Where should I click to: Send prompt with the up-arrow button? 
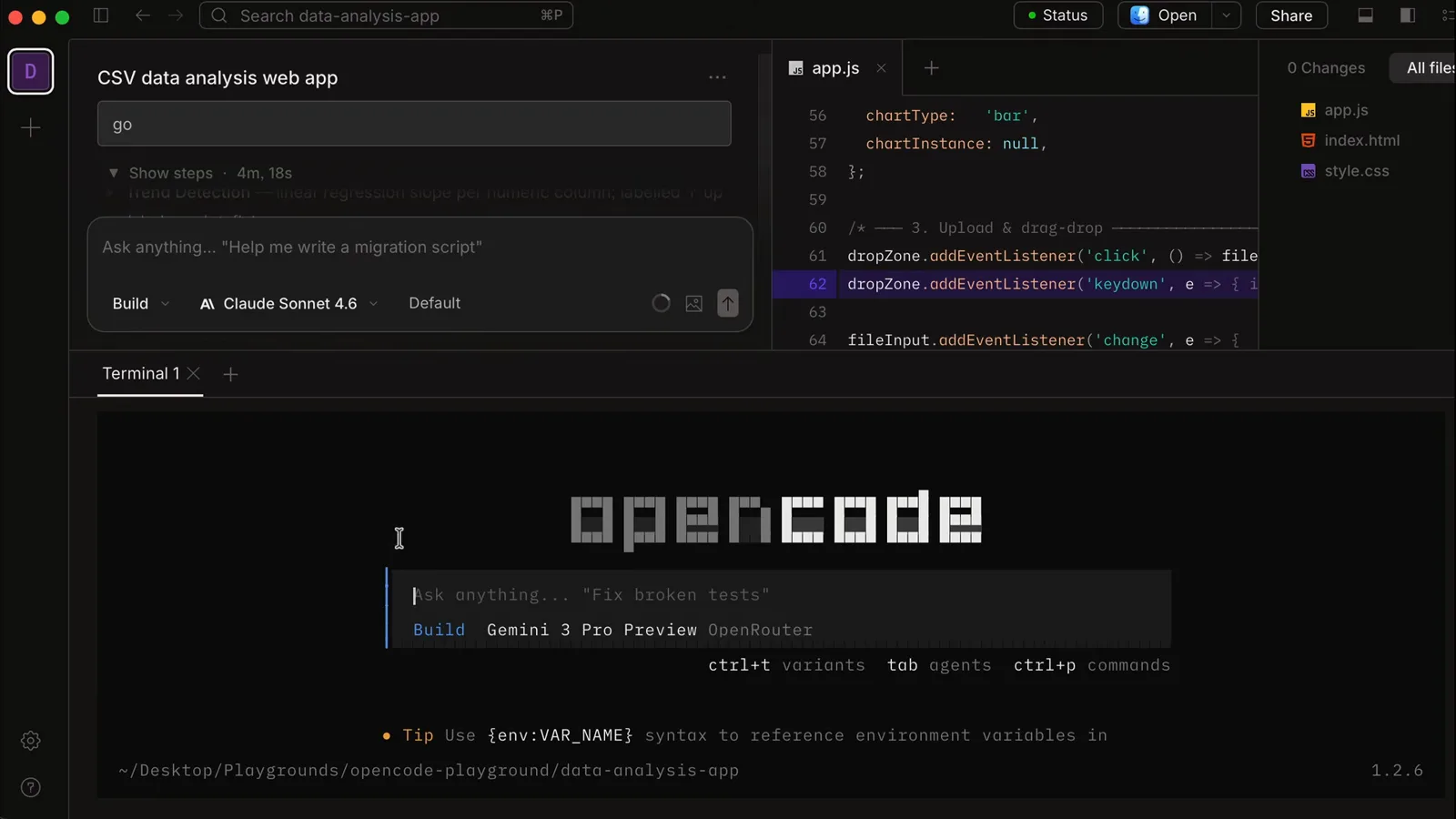728,303
